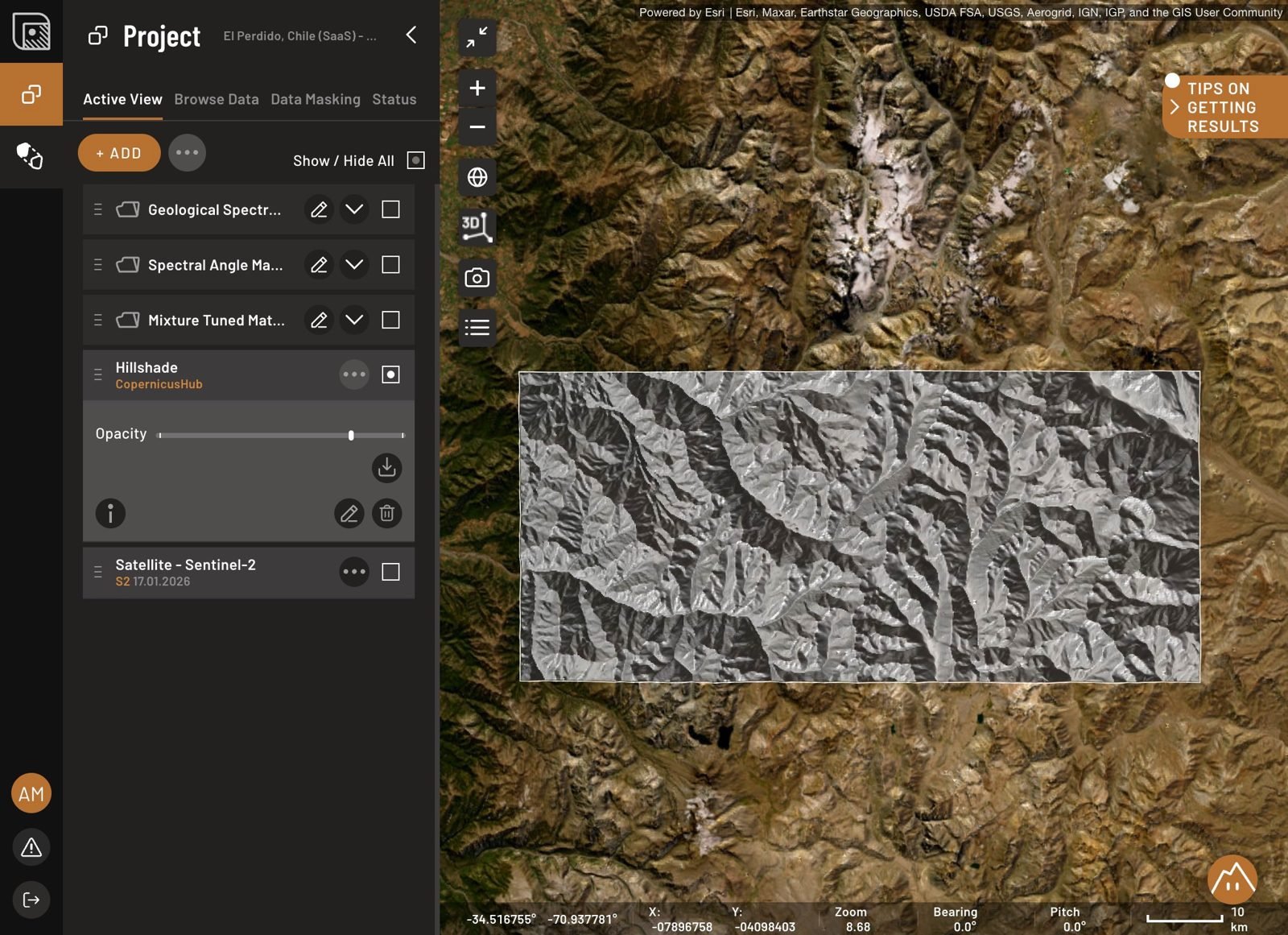
Task: Take a map screenshot with camera
Action: click(477, 278)
